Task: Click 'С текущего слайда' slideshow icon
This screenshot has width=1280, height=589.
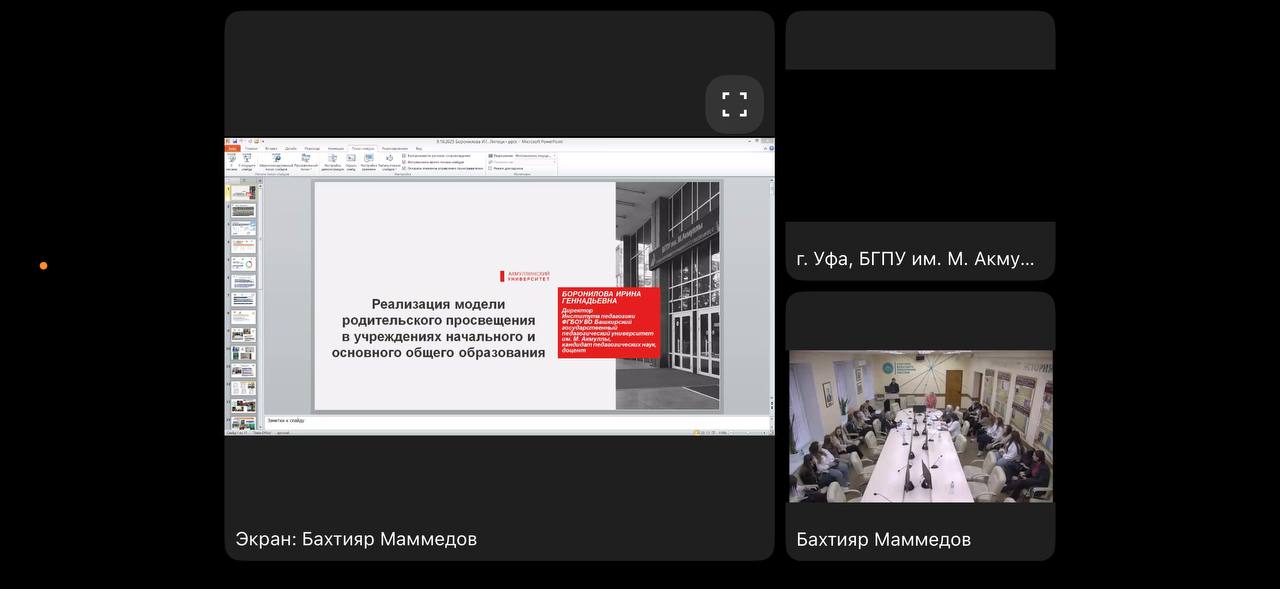Action: point(246,159)
